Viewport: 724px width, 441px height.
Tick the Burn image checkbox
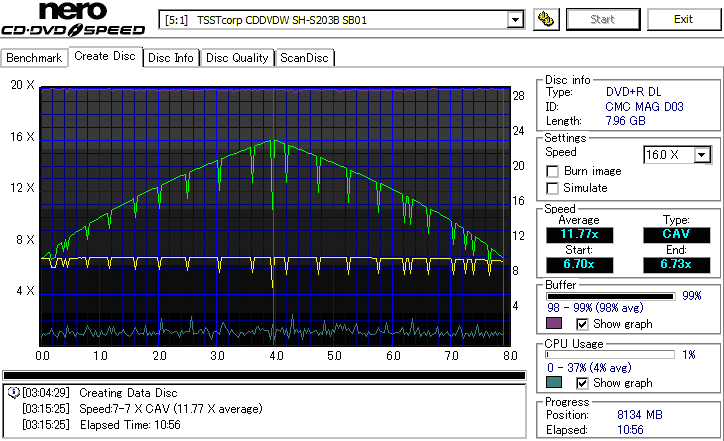[x=553, y=171]
